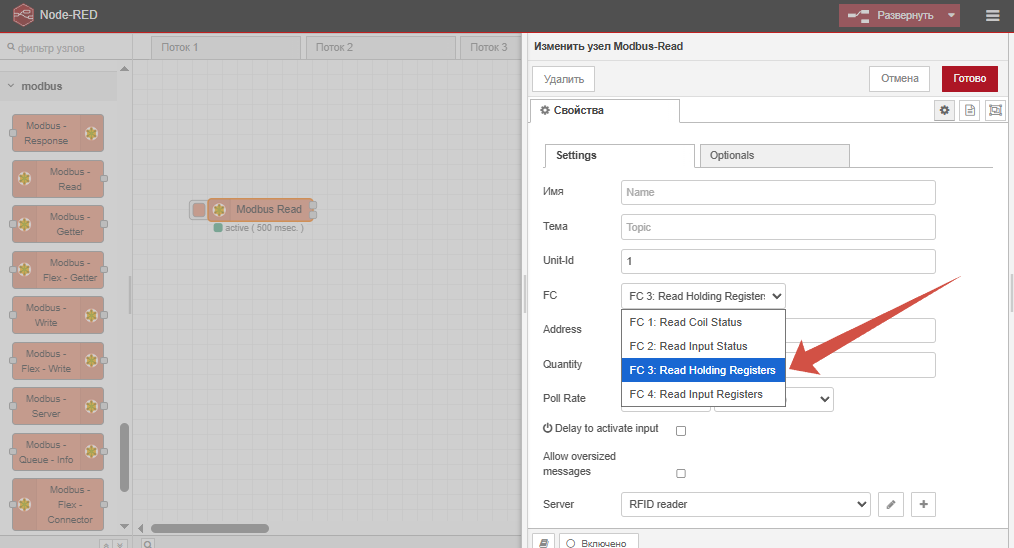The height and width of the screenshot is (548, 1014).
Task: Collapse the modbus palette category
Action: [40, 86]
